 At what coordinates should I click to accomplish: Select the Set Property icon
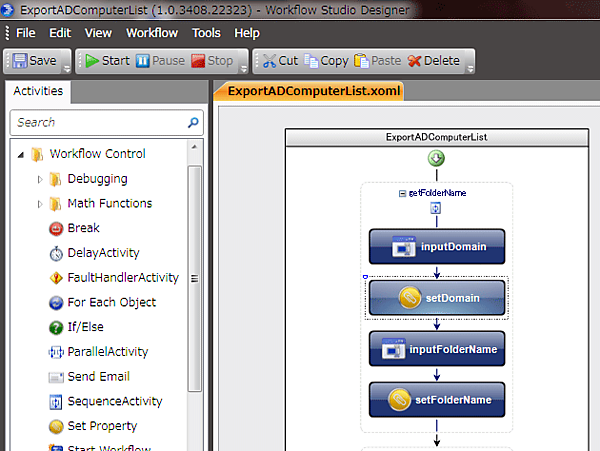56,427
